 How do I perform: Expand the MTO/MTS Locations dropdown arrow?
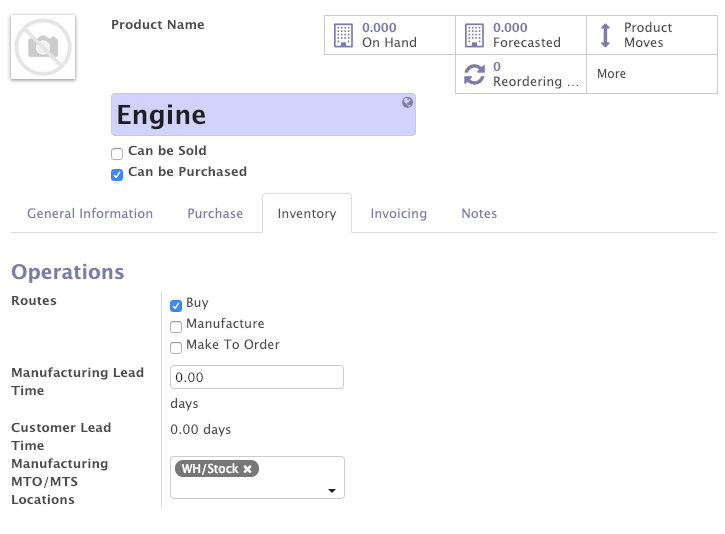coord(332,491)
